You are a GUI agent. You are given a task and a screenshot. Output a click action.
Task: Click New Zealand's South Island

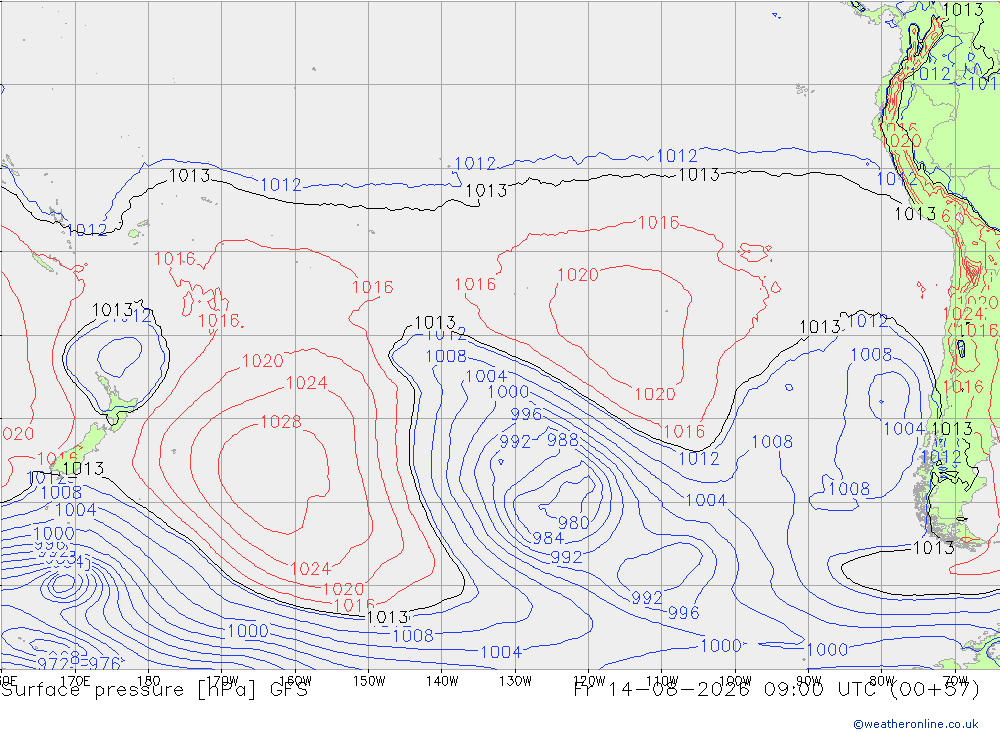click(78, 448)
